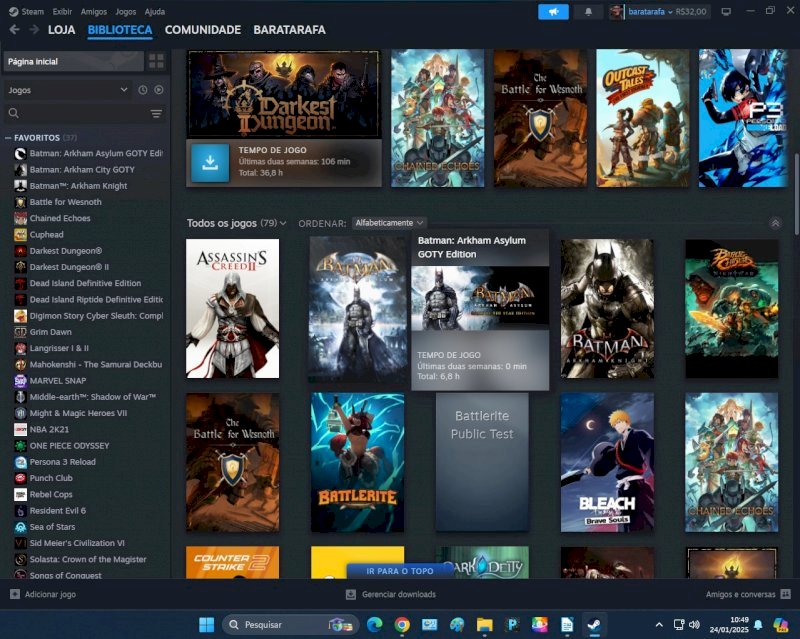The height and width of the screenshot is (639, 800).
Task: Open the notifications bell in Steam header
Action: (x=588, y=11)
